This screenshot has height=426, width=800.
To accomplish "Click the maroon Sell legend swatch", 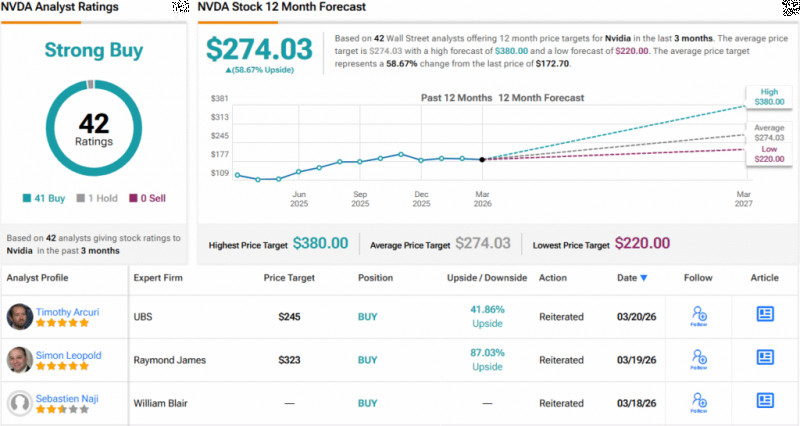I will (133, 198).
